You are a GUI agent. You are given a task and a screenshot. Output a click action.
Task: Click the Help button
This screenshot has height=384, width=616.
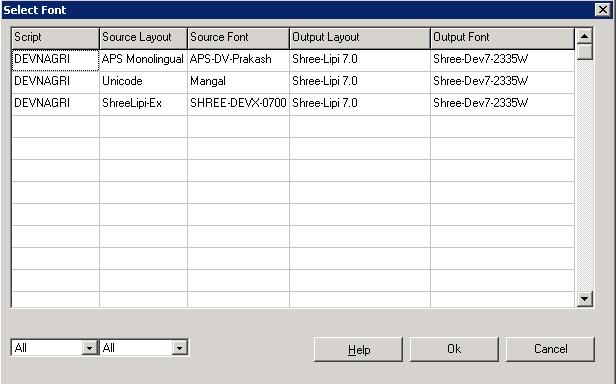[x=358, y=349]
